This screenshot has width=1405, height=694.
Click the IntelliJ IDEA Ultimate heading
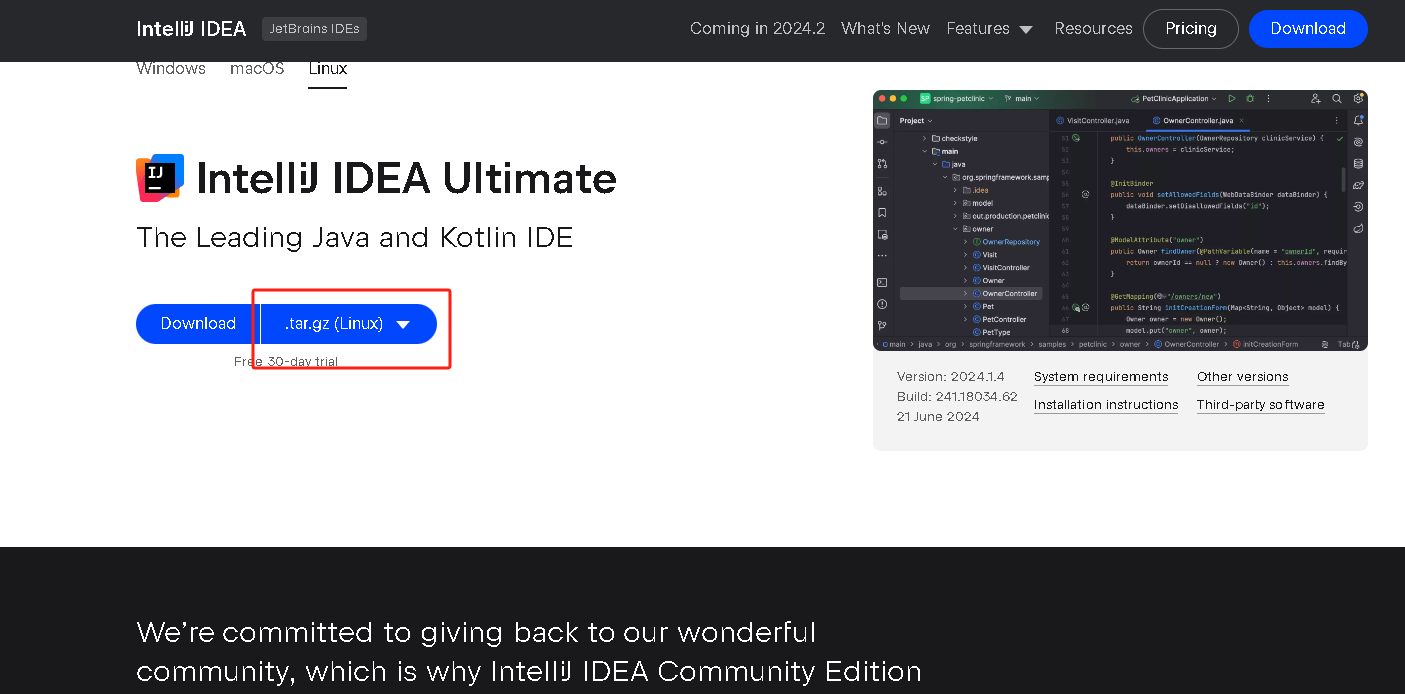click(407, 178)
